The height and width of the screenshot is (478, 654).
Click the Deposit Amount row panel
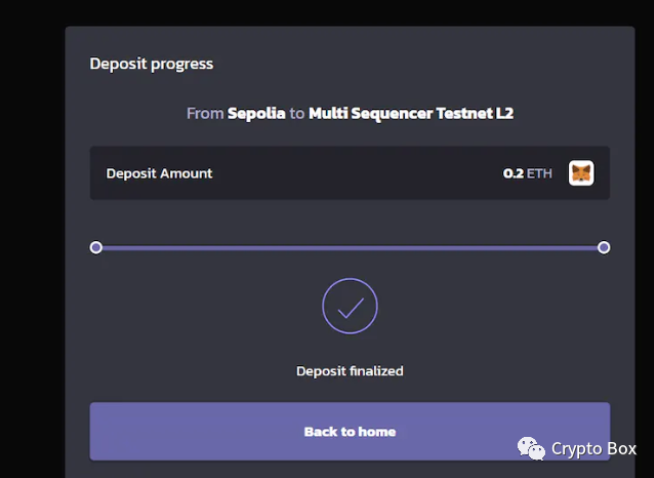tap(350, 173)
